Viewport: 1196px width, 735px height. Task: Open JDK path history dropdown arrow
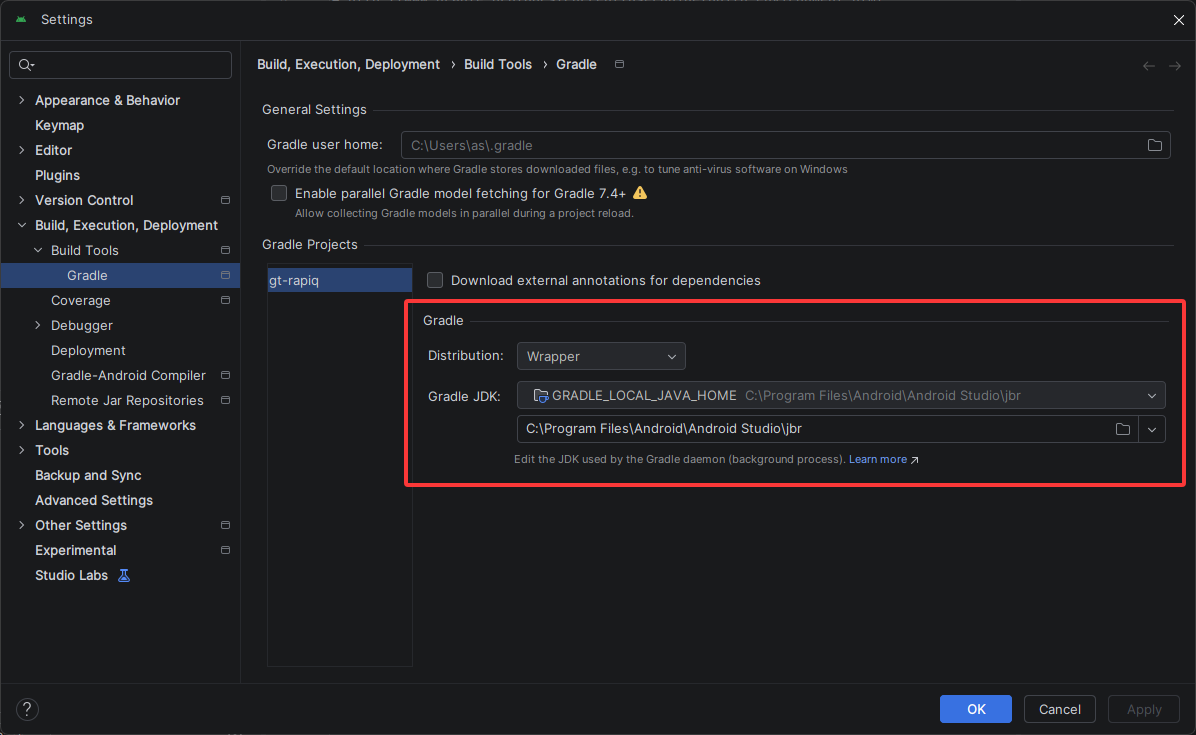pyautogui.click(x=1152, y=429)
